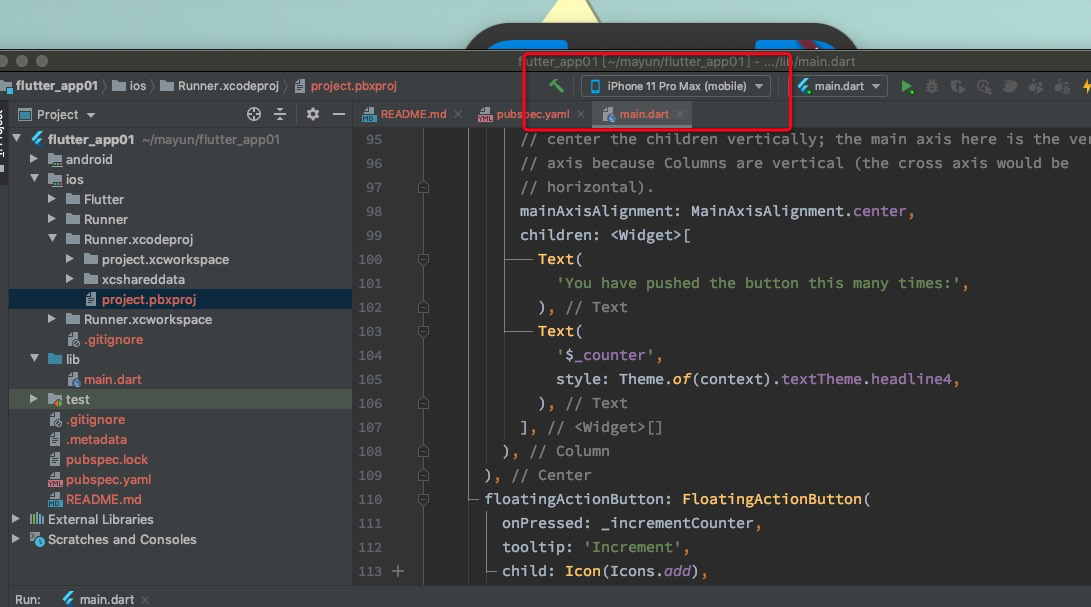Click FloatingActionButton constructor on line 110

(x=772, y=499)
